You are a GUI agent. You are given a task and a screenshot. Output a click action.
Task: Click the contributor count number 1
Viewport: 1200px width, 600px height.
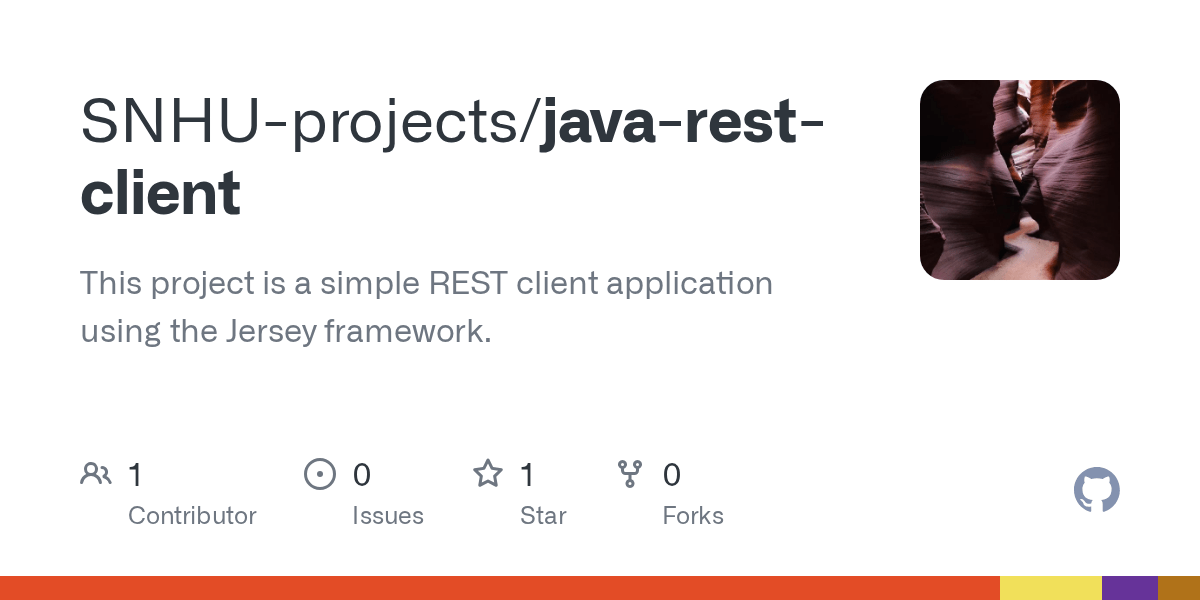(135, 475)
